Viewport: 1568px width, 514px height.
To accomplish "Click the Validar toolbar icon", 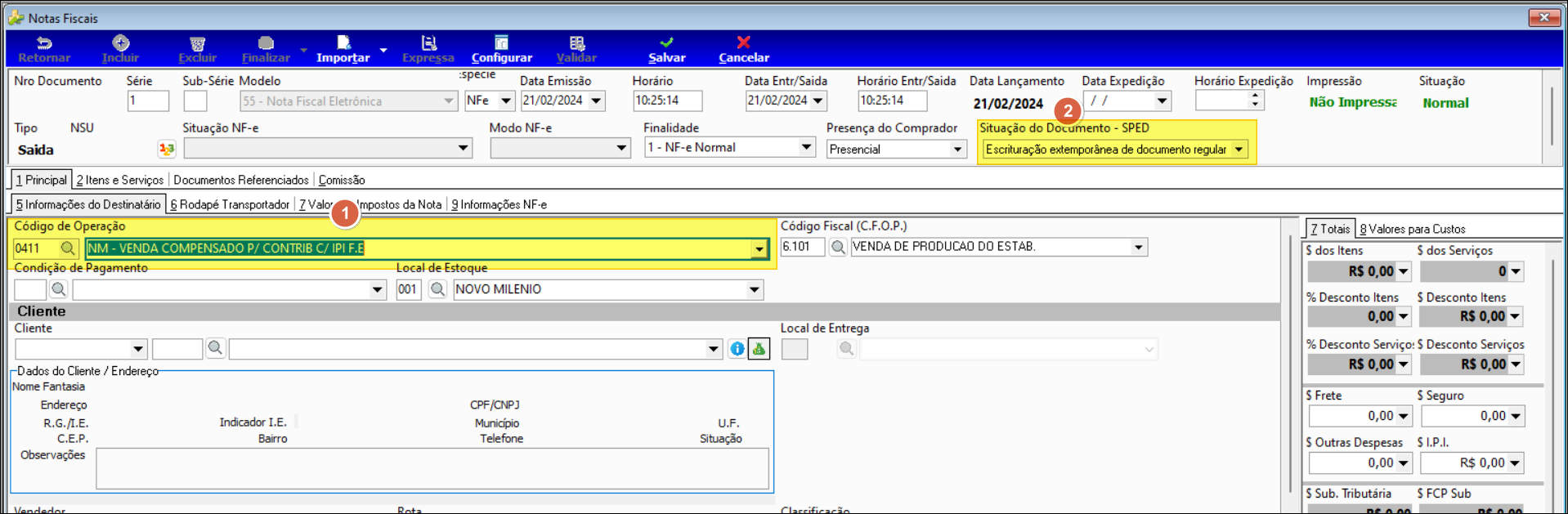I will pyautogui.click(x=577, y=42).
